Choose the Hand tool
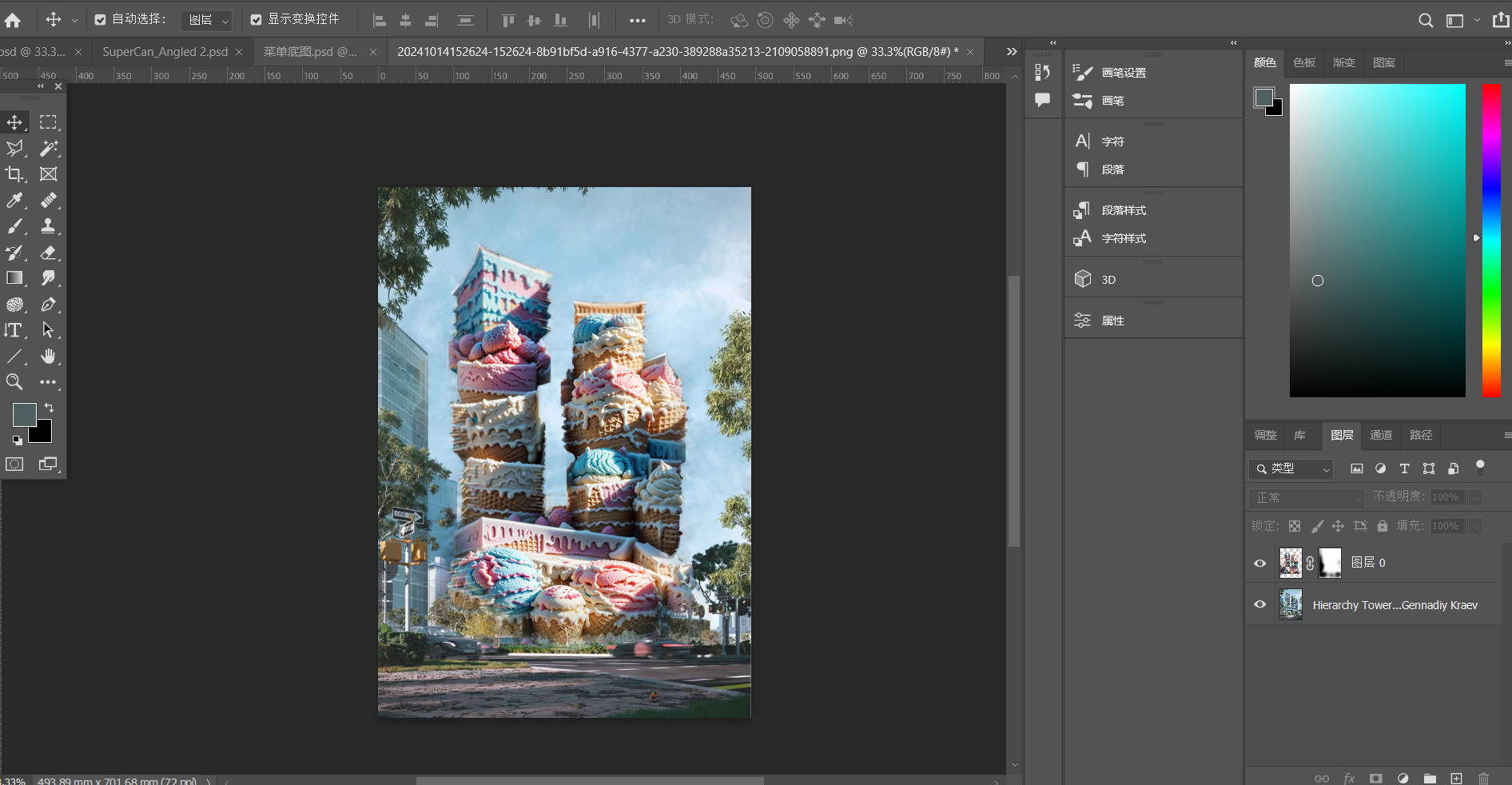The height and width of the screenshot is (785, 1512). pyautogui.click(x=49, y=356)
